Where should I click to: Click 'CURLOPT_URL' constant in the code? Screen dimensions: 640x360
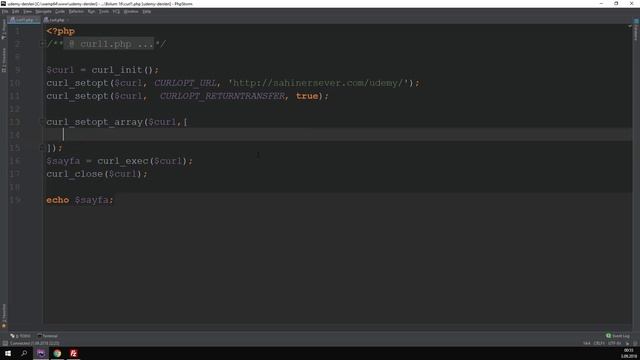[x=186, y=83]
